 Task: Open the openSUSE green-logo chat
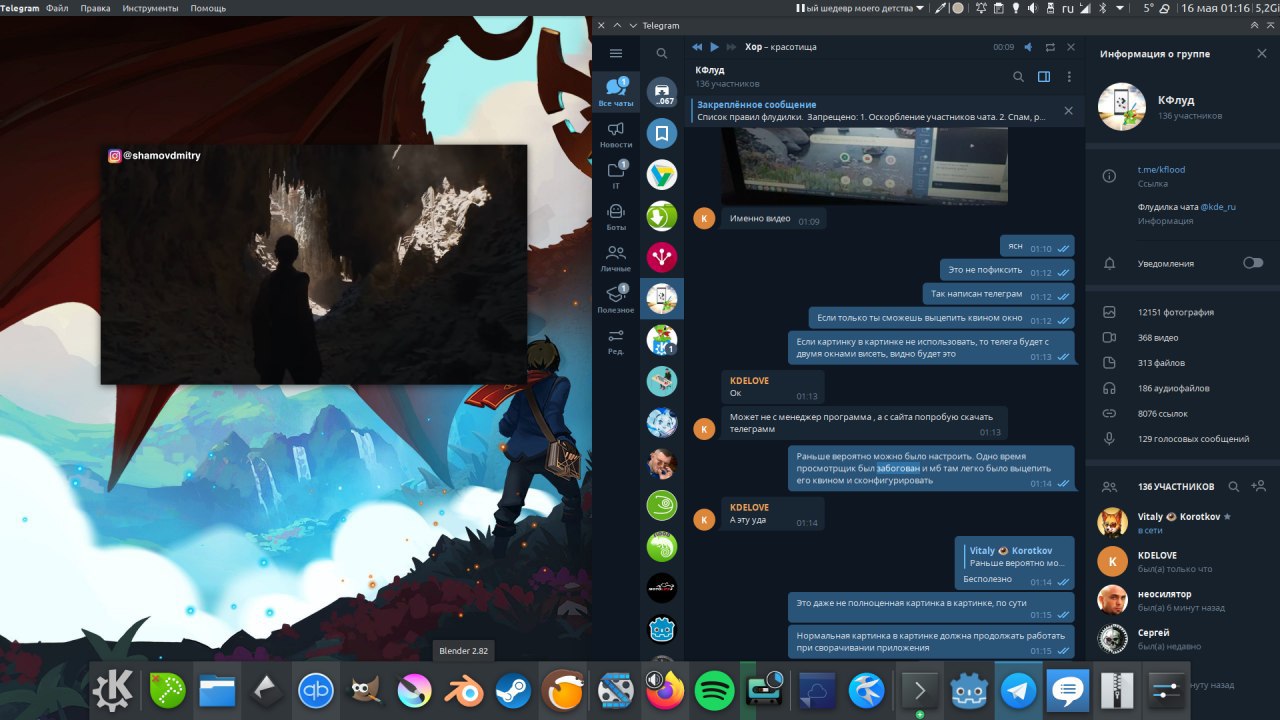coord(662,505)
